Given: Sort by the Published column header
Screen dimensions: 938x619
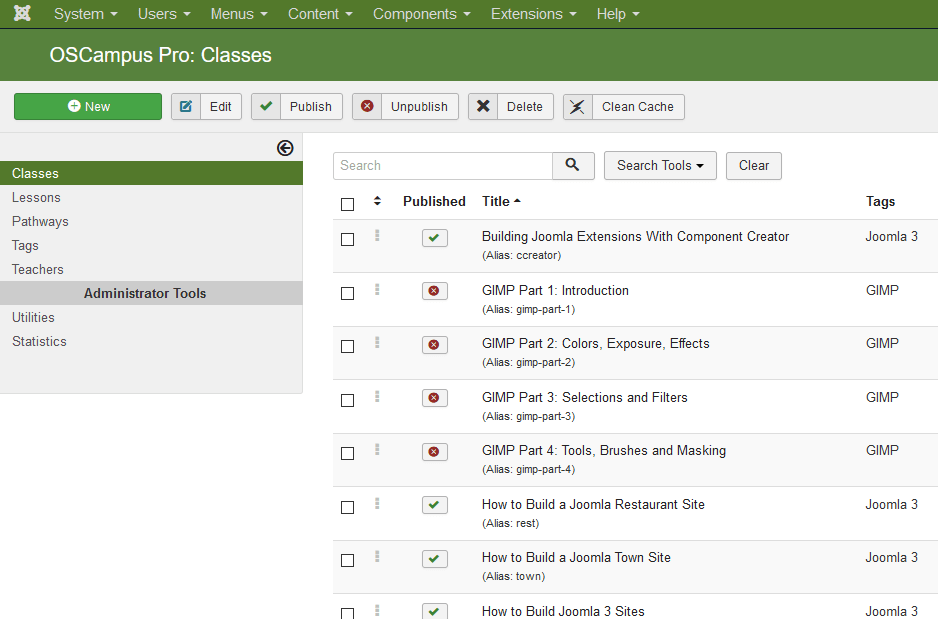Looking at the screenshot, I should coord(434,202).
